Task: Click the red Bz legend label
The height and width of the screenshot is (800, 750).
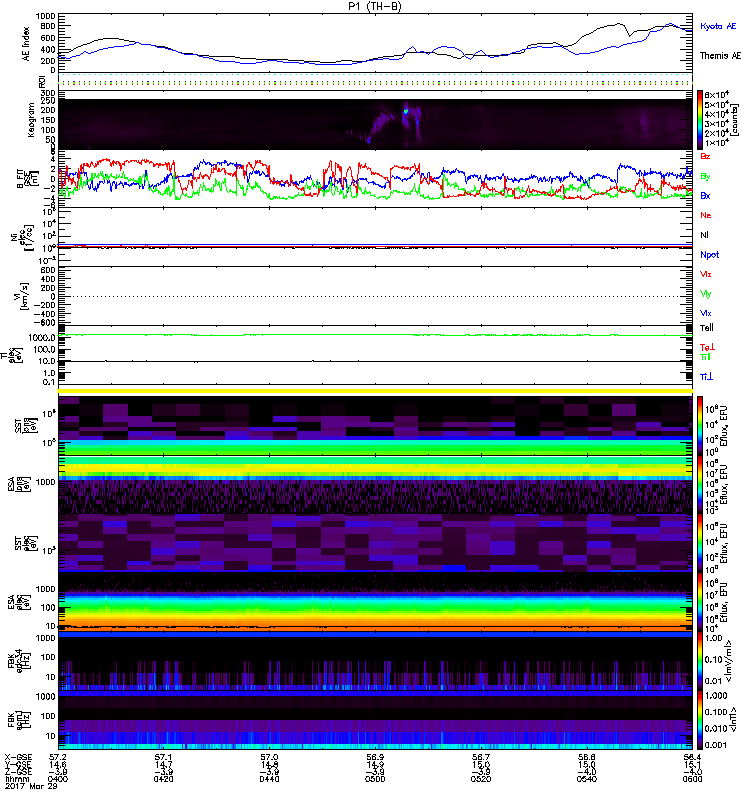Action: (x=705, y=156)
